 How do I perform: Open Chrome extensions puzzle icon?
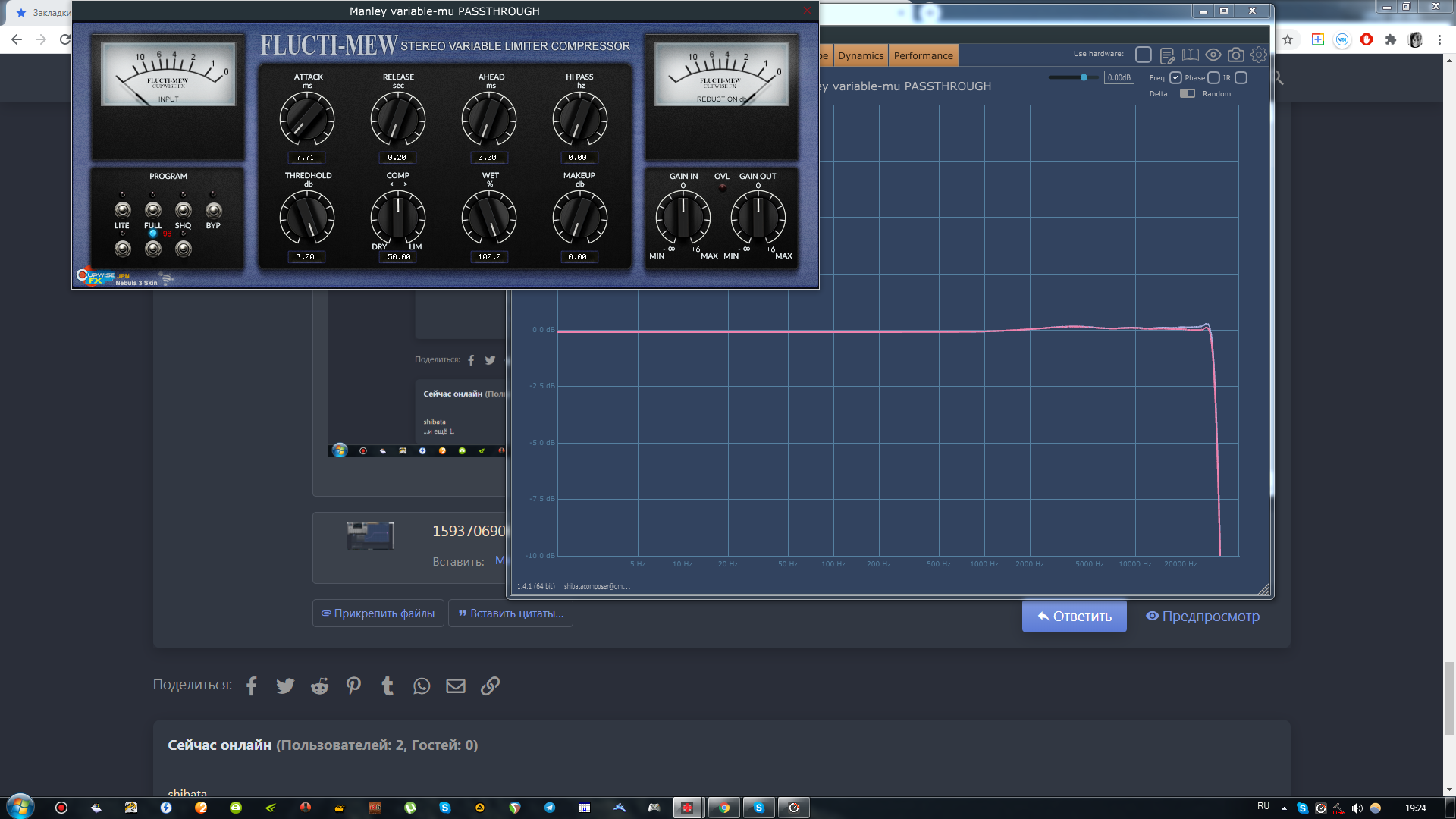(1391, 39)
